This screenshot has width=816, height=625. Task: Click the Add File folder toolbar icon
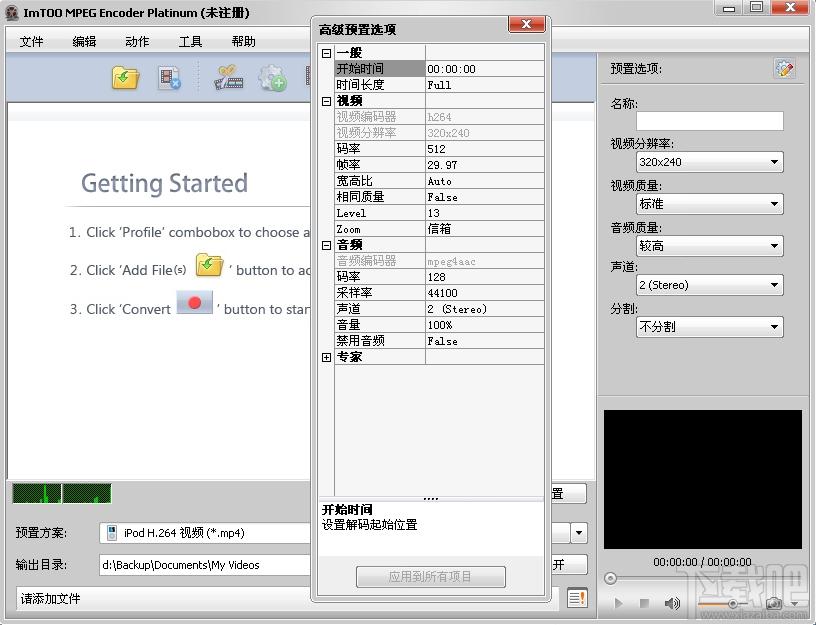tap(125, 79)
